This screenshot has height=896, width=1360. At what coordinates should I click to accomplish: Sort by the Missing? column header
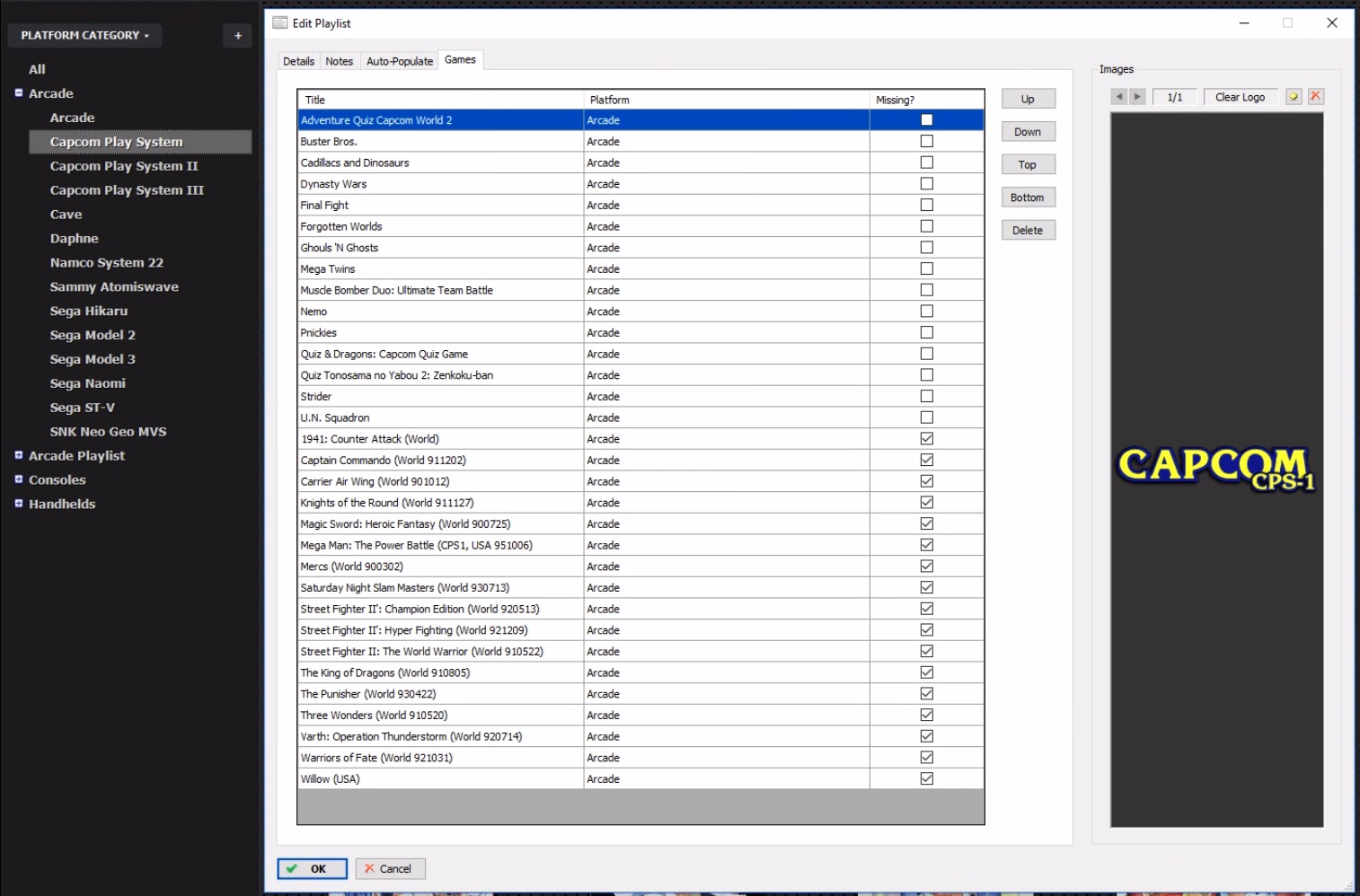(x=927, y=100)
